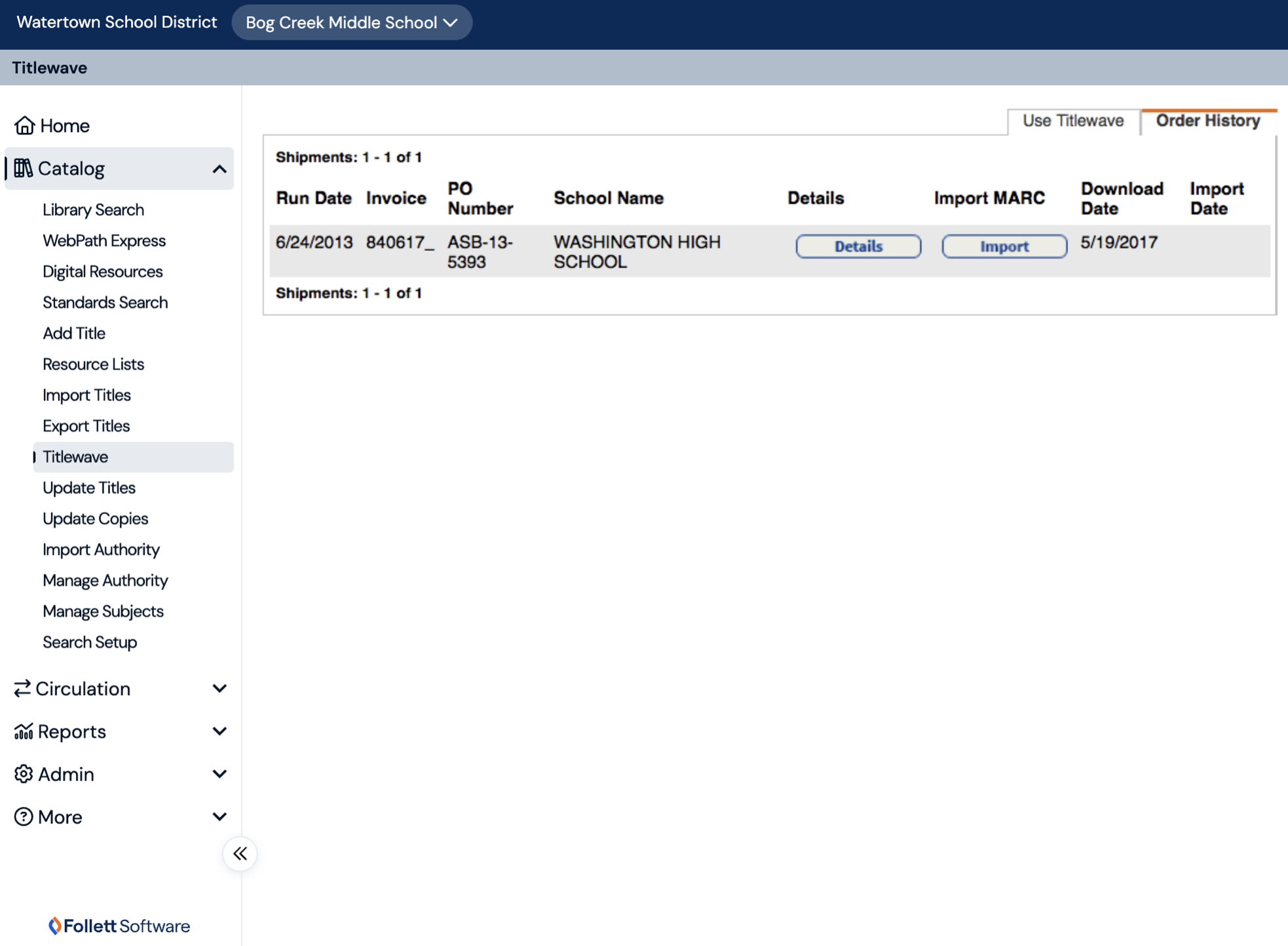The image size is (1288, 946).
Task: Open the Bog Creek Middle School dropdown
Action: (352, 22)
